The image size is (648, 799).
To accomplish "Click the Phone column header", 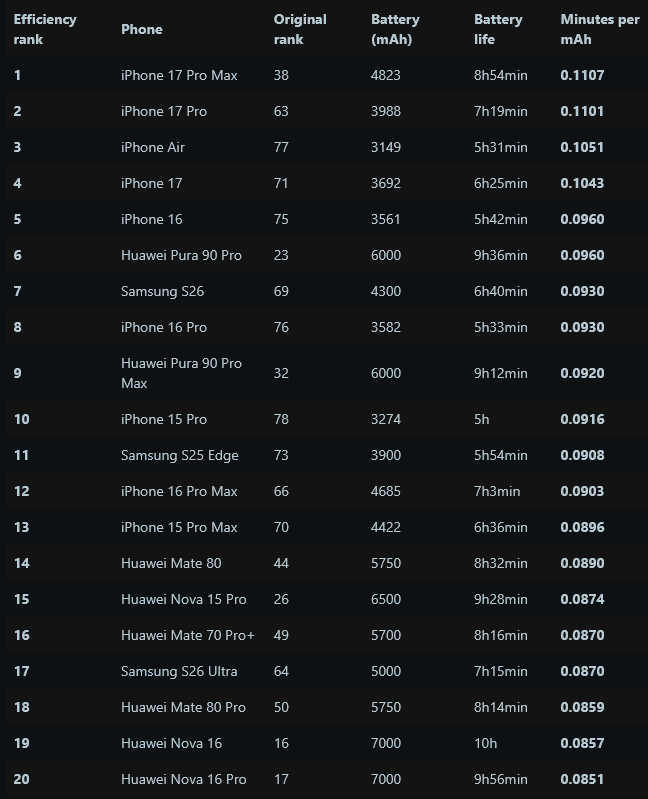I will [142, 29].
